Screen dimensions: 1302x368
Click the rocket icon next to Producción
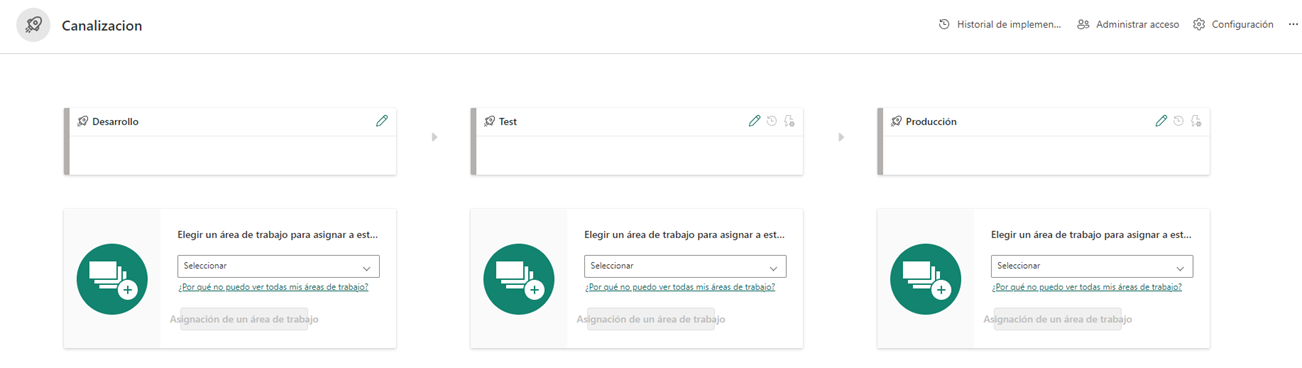click(897, 122)
